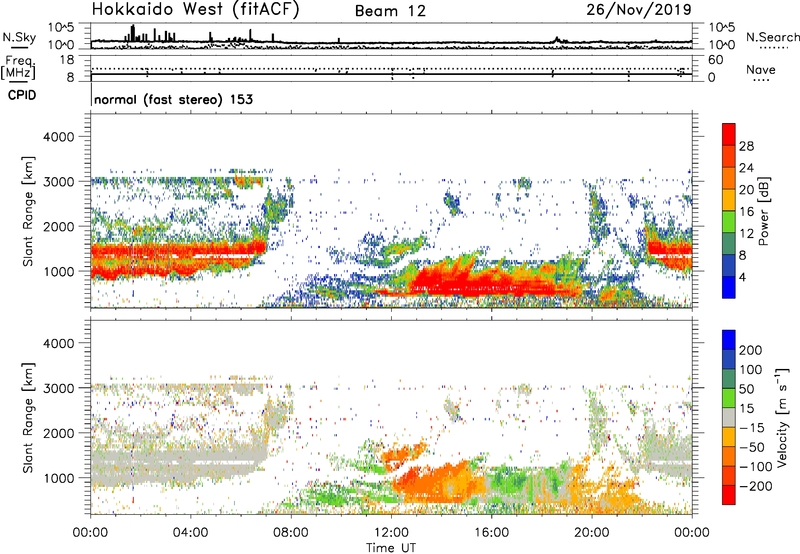Select the velocity panel's "Slant Range [km]" label

pos(28,417)
